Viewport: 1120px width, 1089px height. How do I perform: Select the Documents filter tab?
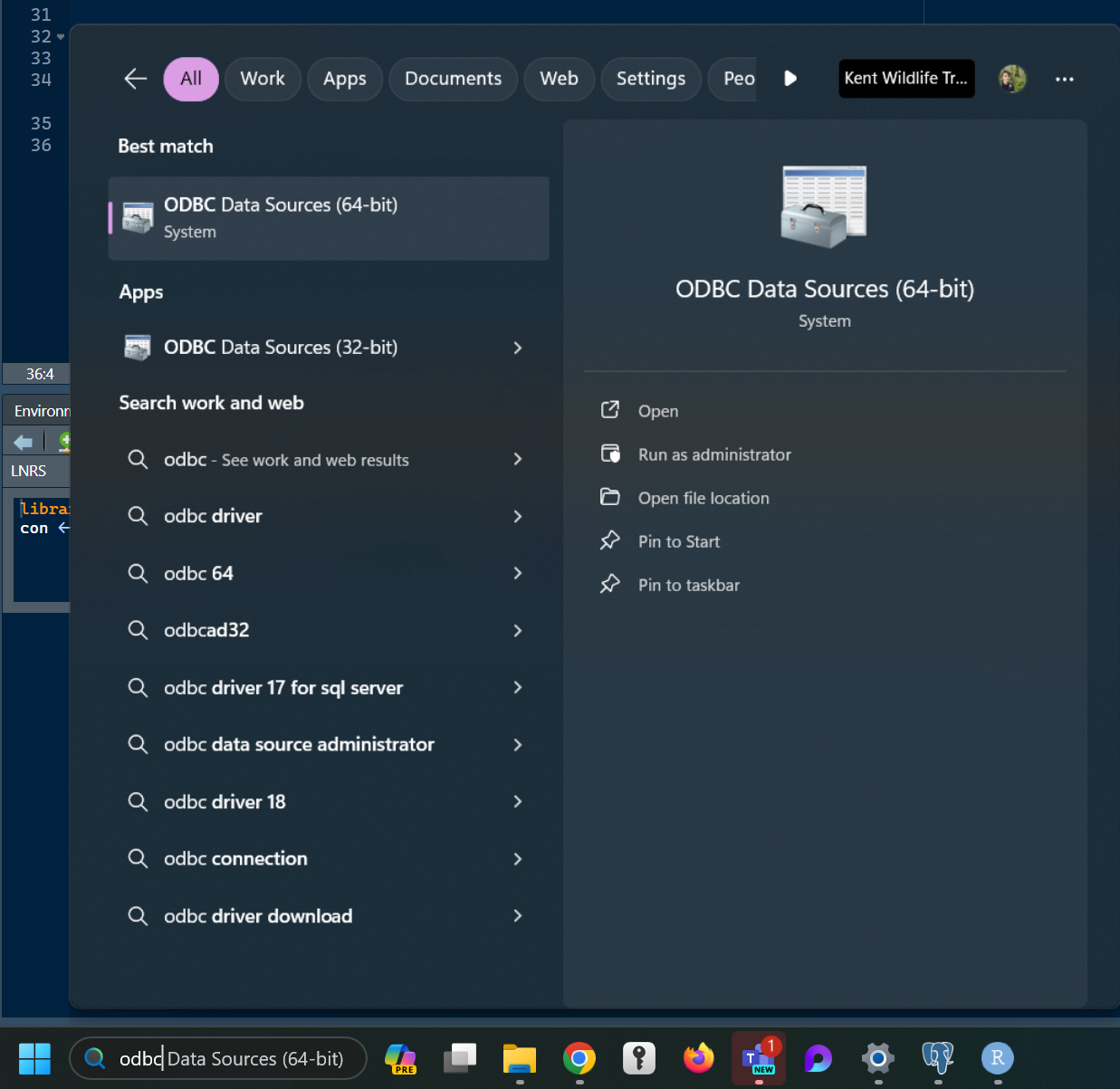[453, 79]
